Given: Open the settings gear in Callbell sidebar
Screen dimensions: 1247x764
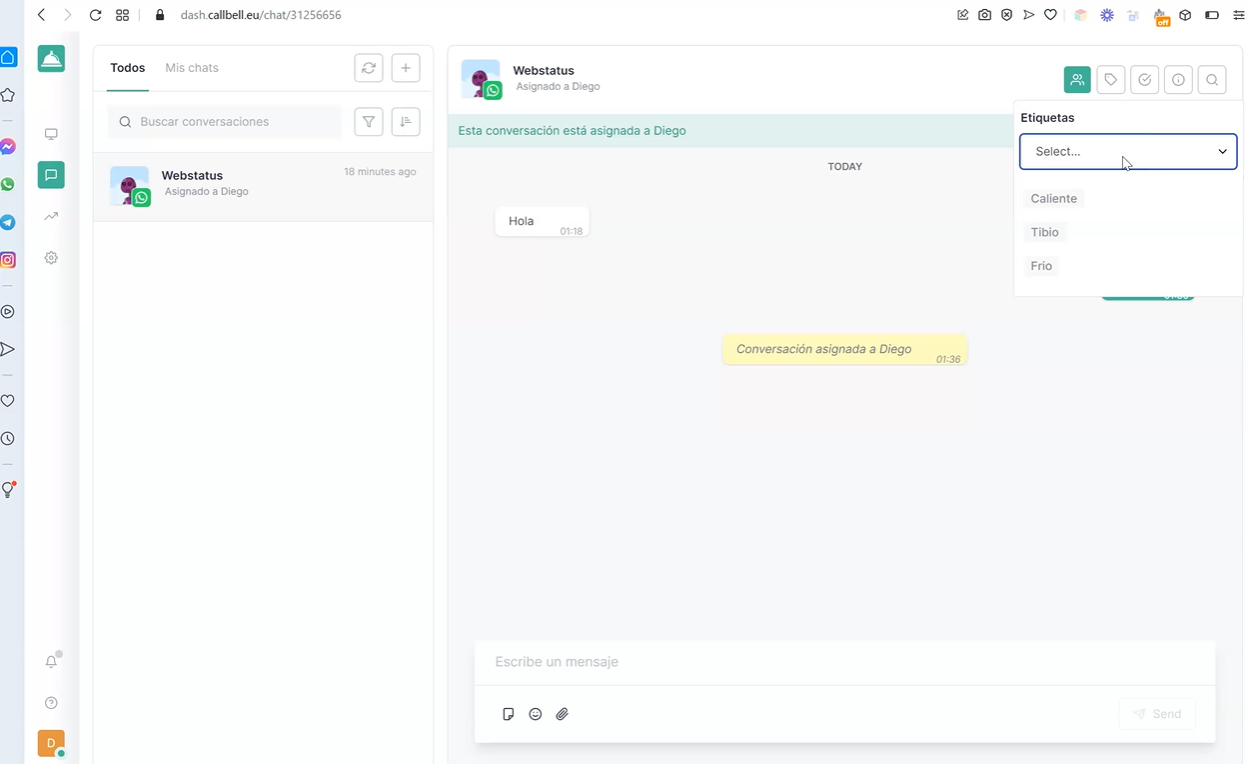Looking at the screenshot, I should point(51,257).
